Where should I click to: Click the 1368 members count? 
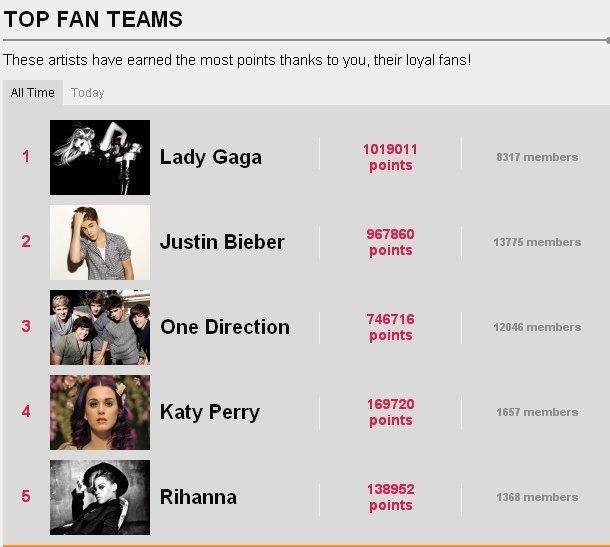pos(537,497)
